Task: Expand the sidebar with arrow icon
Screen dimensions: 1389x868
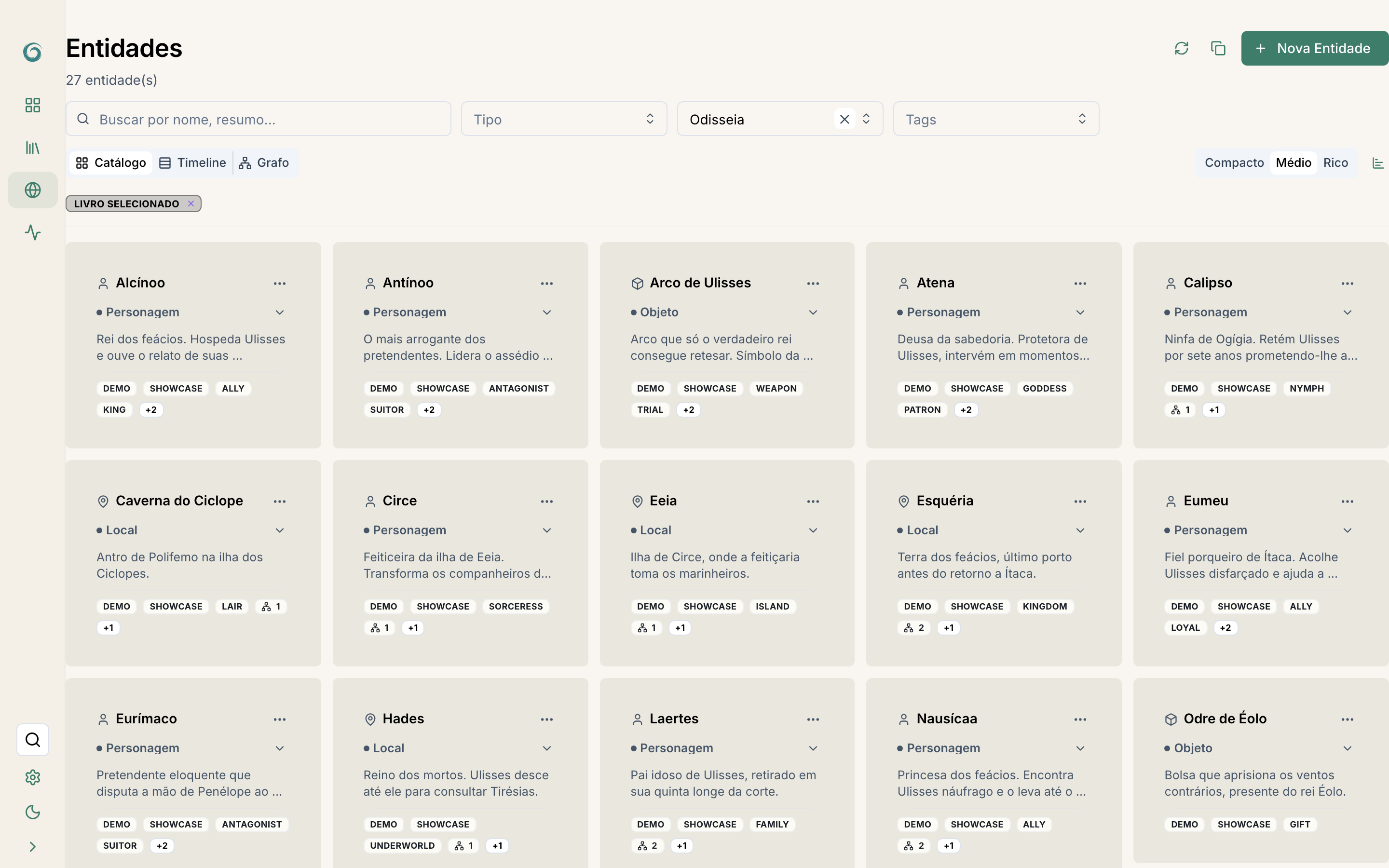Action: tap(33, 847)
